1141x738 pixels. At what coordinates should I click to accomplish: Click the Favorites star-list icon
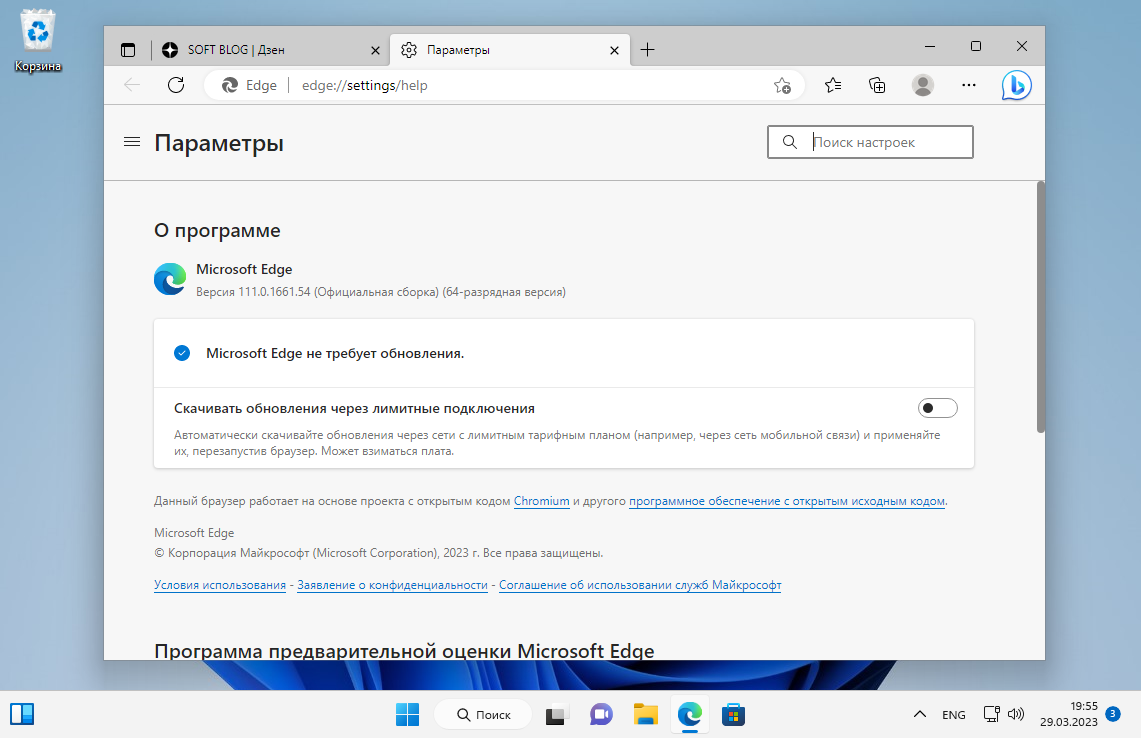832,85
